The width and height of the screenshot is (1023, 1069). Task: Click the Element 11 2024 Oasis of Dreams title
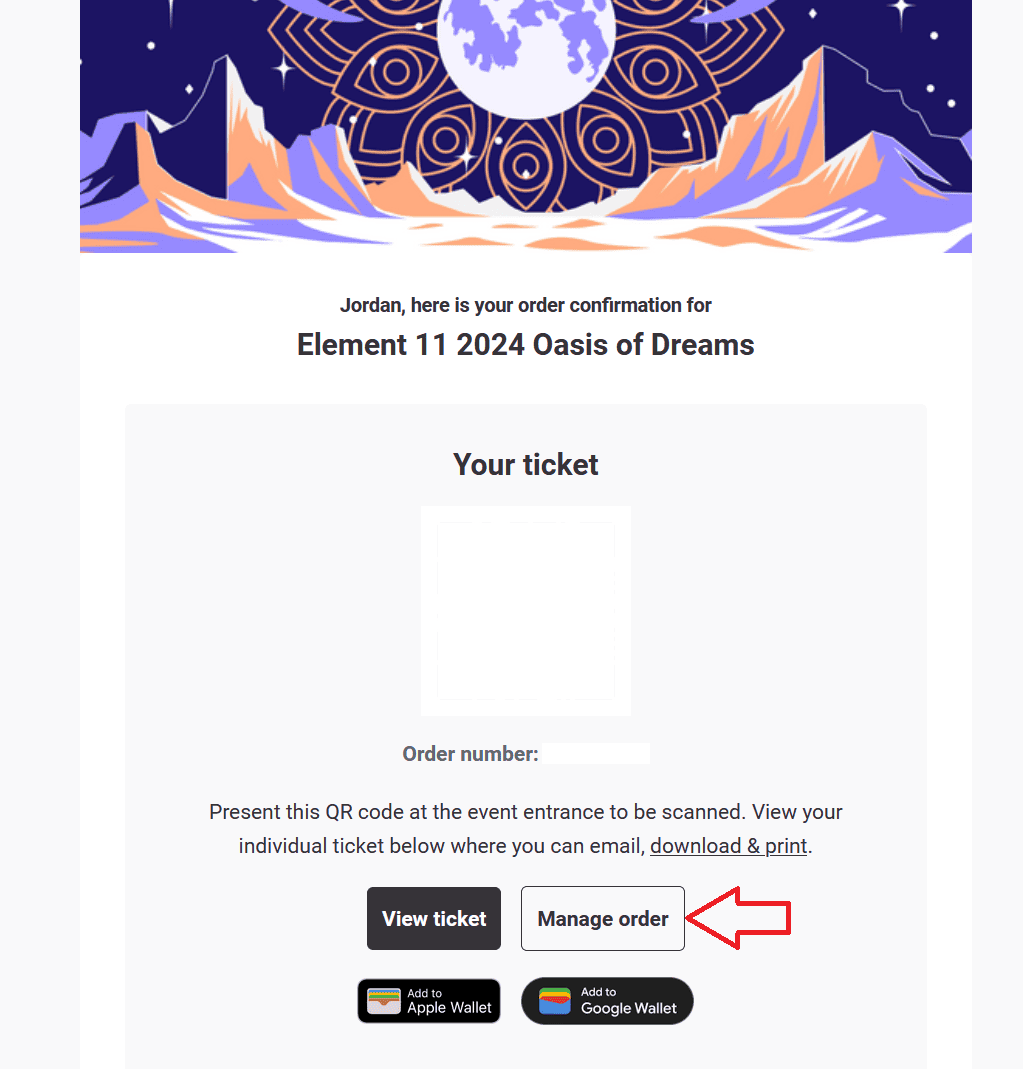pos(526,345)
